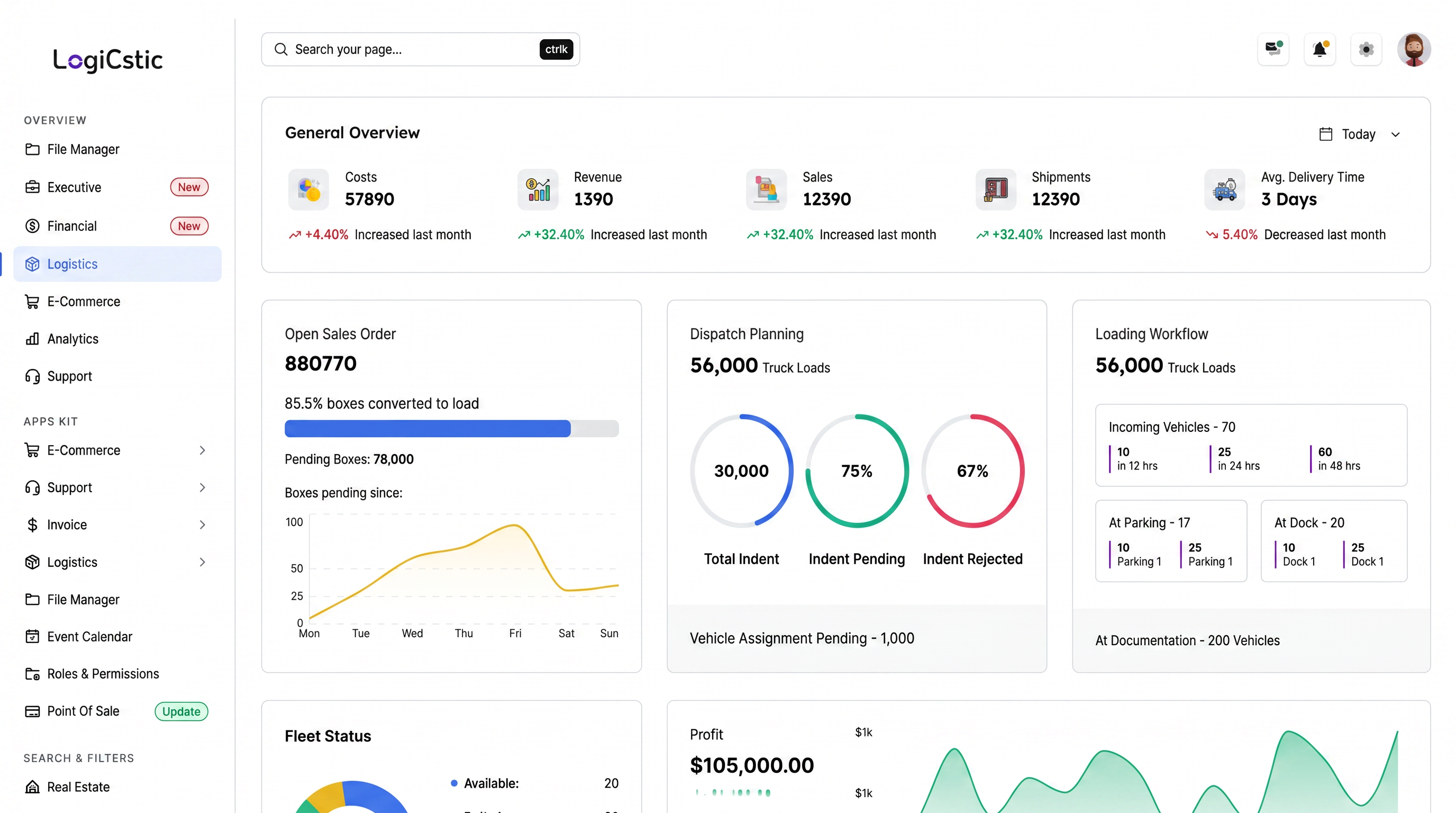Click the Real Estate house icon
1456x813 pixels.
[x=32, y=787]
